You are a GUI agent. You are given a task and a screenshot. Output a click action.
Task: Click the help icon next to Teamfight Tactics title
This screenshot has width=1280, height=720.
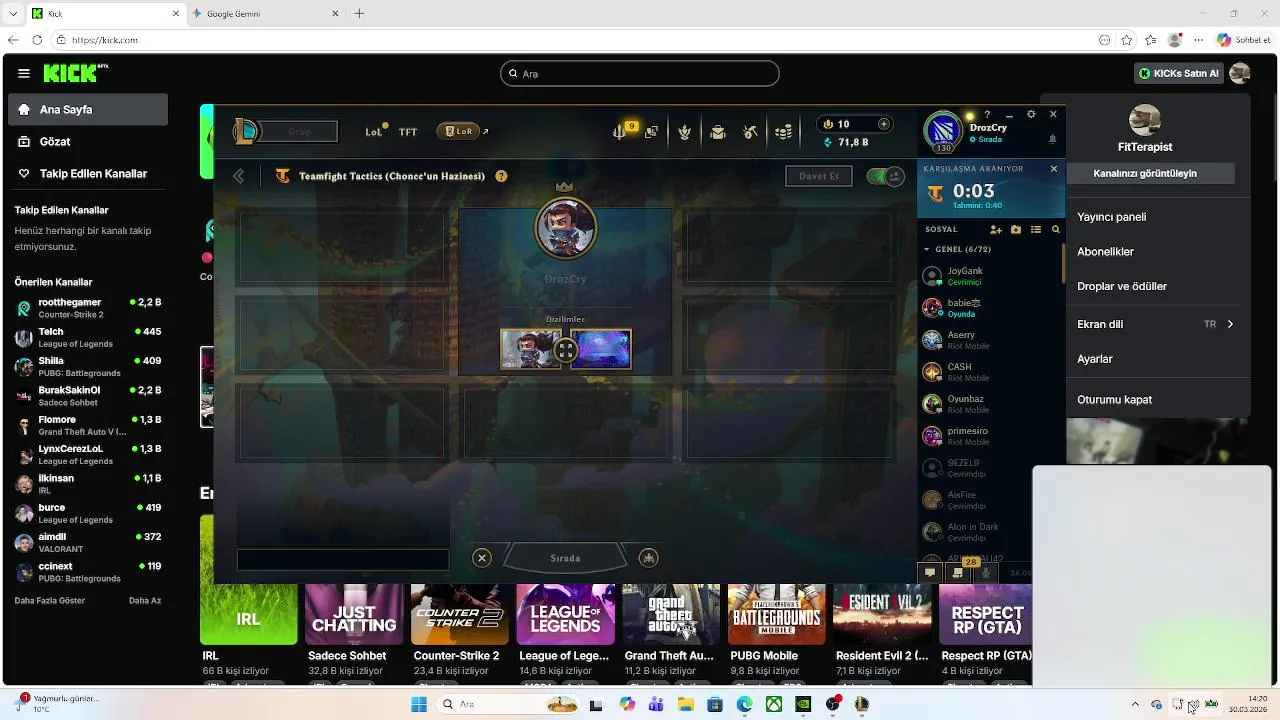pos(501,176)
